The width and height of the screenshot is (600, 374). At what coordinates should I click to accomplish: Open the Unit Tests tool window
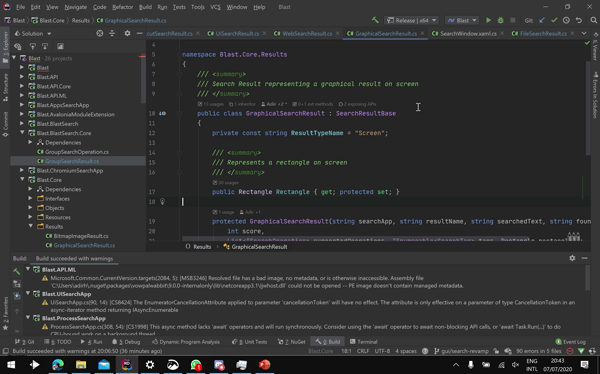tap(249, 342)
